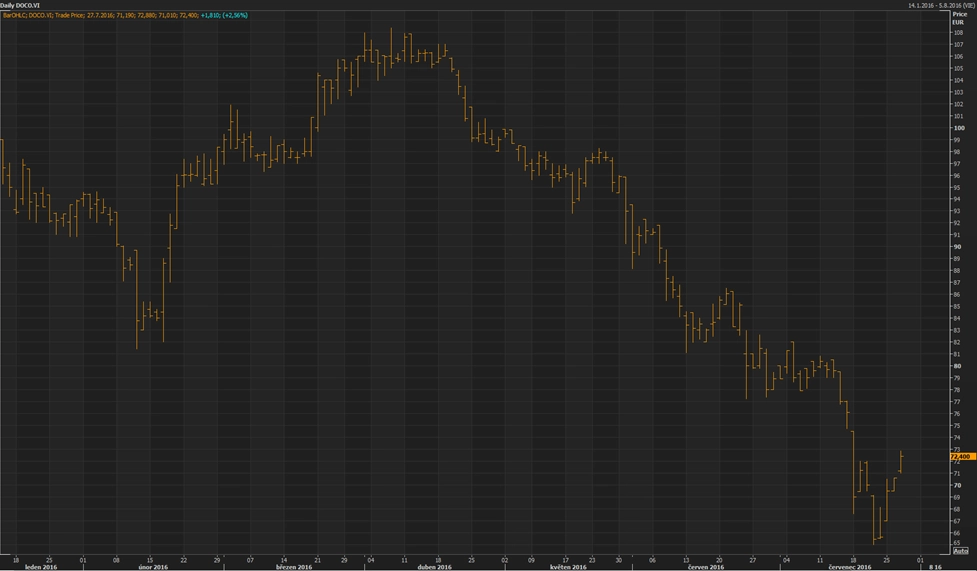977x571 pixels.
Task: Click the 80 level on price axis
Action: pyautogui.click(x=958, y=366)
